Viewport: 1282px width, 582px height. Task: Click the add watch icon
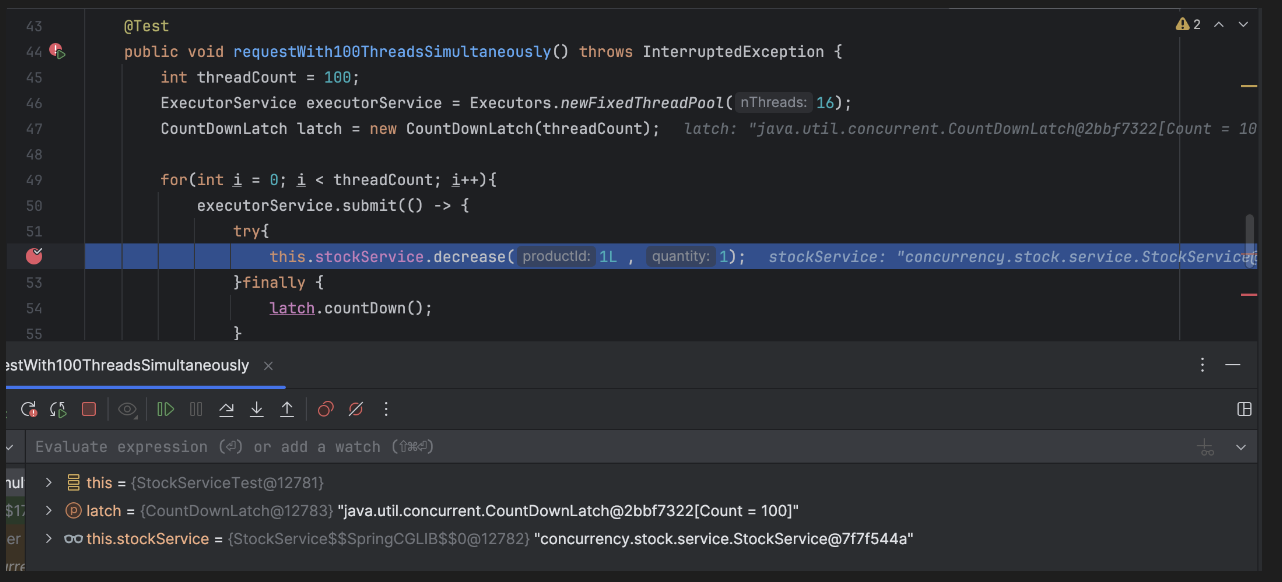(x=1207, y=448)
